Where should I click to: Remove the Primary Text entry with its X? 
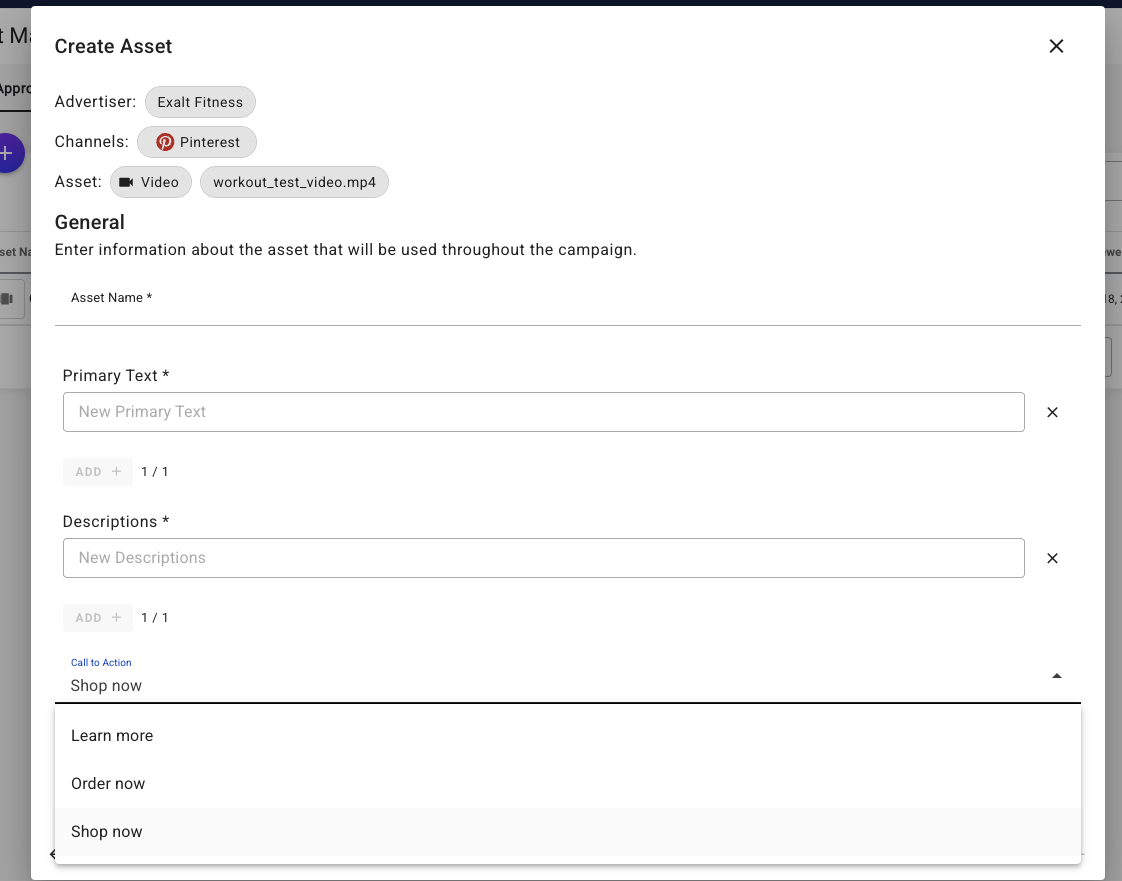(x=1052, y=412)
